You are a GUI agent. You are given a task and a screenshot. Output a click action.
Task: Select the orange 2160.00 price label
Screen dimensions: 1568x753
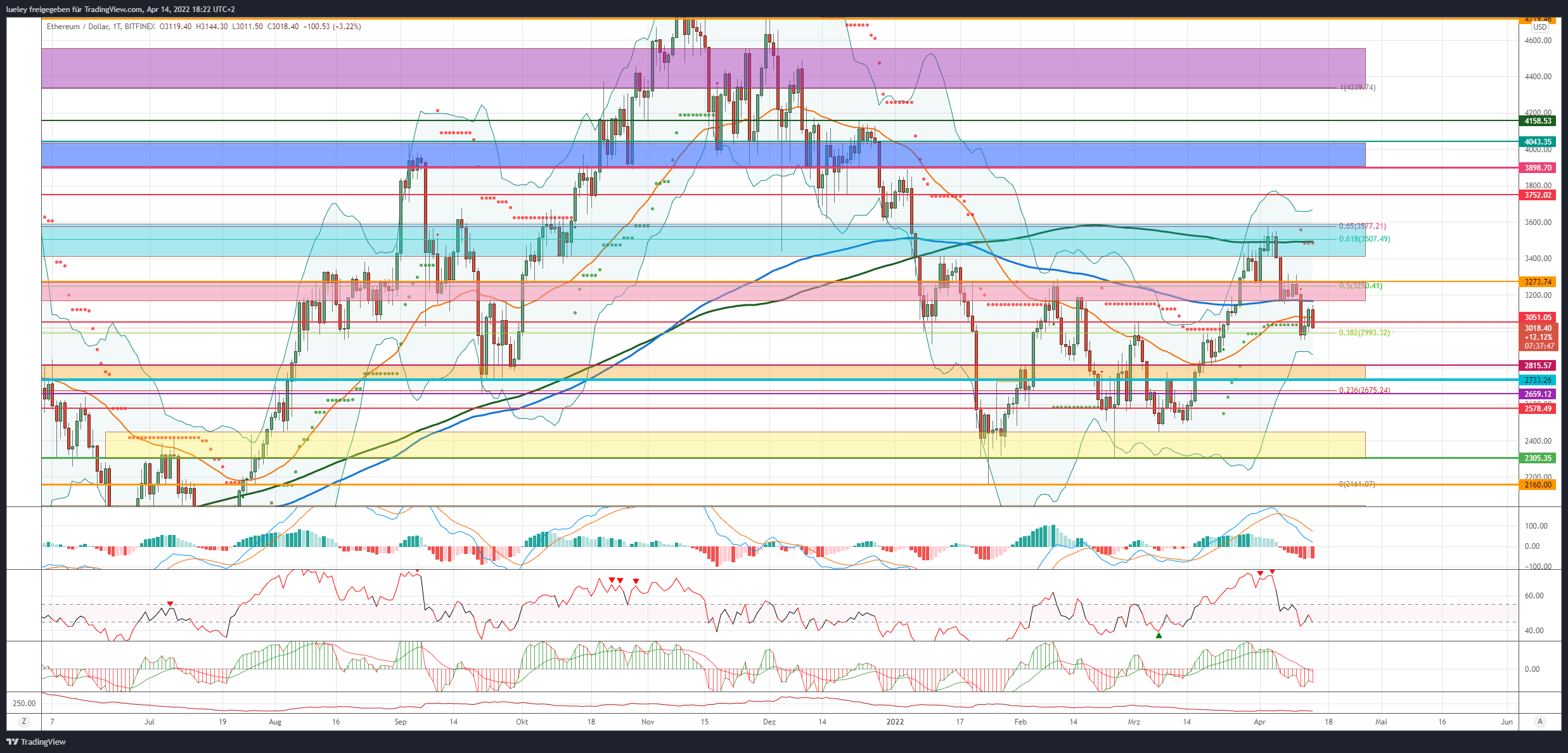click(x=1538, y=485)
